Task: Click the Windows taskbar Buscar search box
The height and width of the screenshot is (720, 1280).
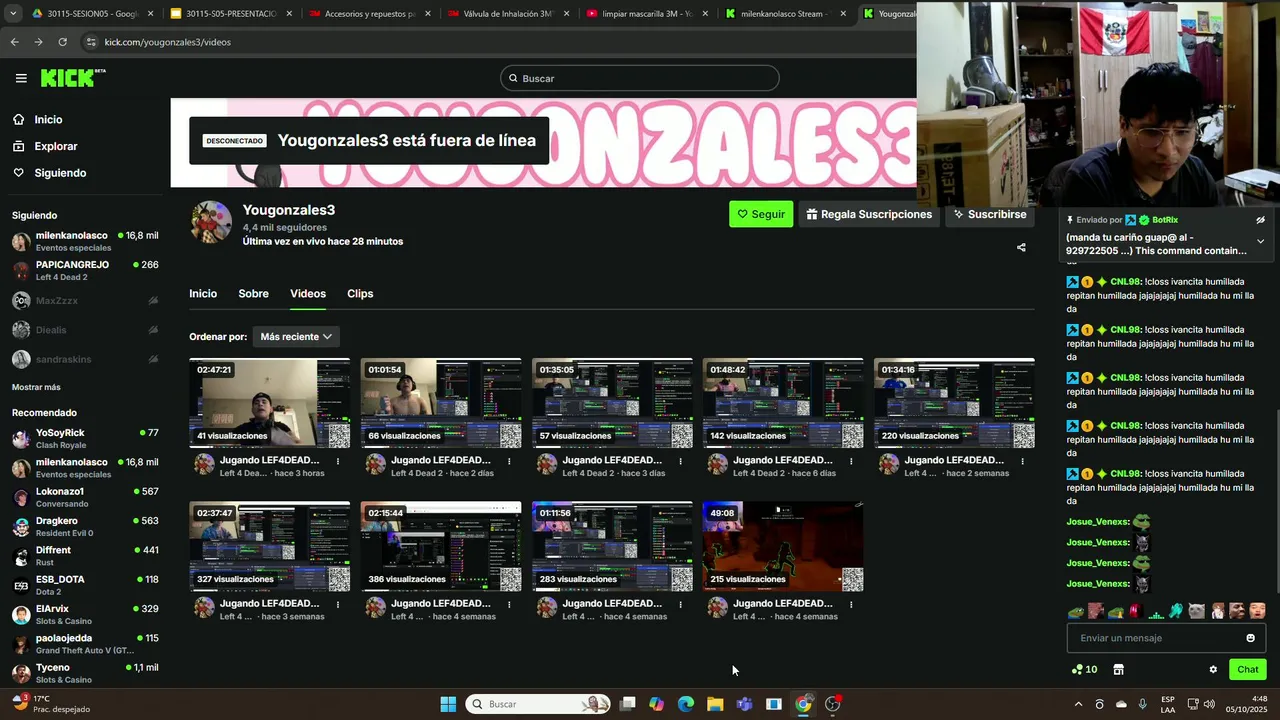Action: point(540,704)
